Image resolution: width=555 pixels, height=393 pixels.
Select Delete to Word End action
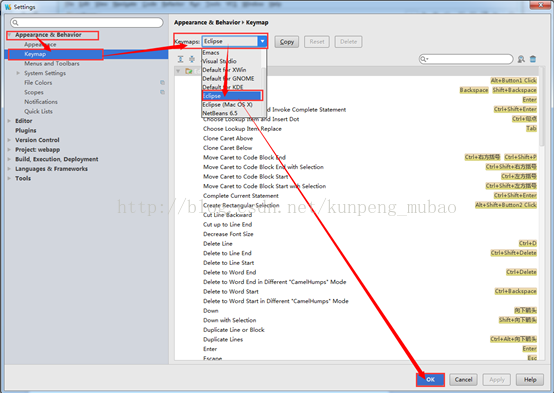(230, 272)
